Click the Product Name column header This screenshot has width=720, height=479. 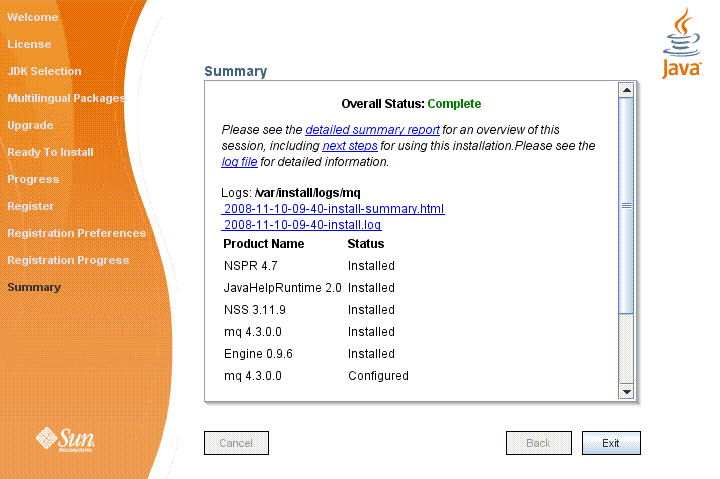264,244
